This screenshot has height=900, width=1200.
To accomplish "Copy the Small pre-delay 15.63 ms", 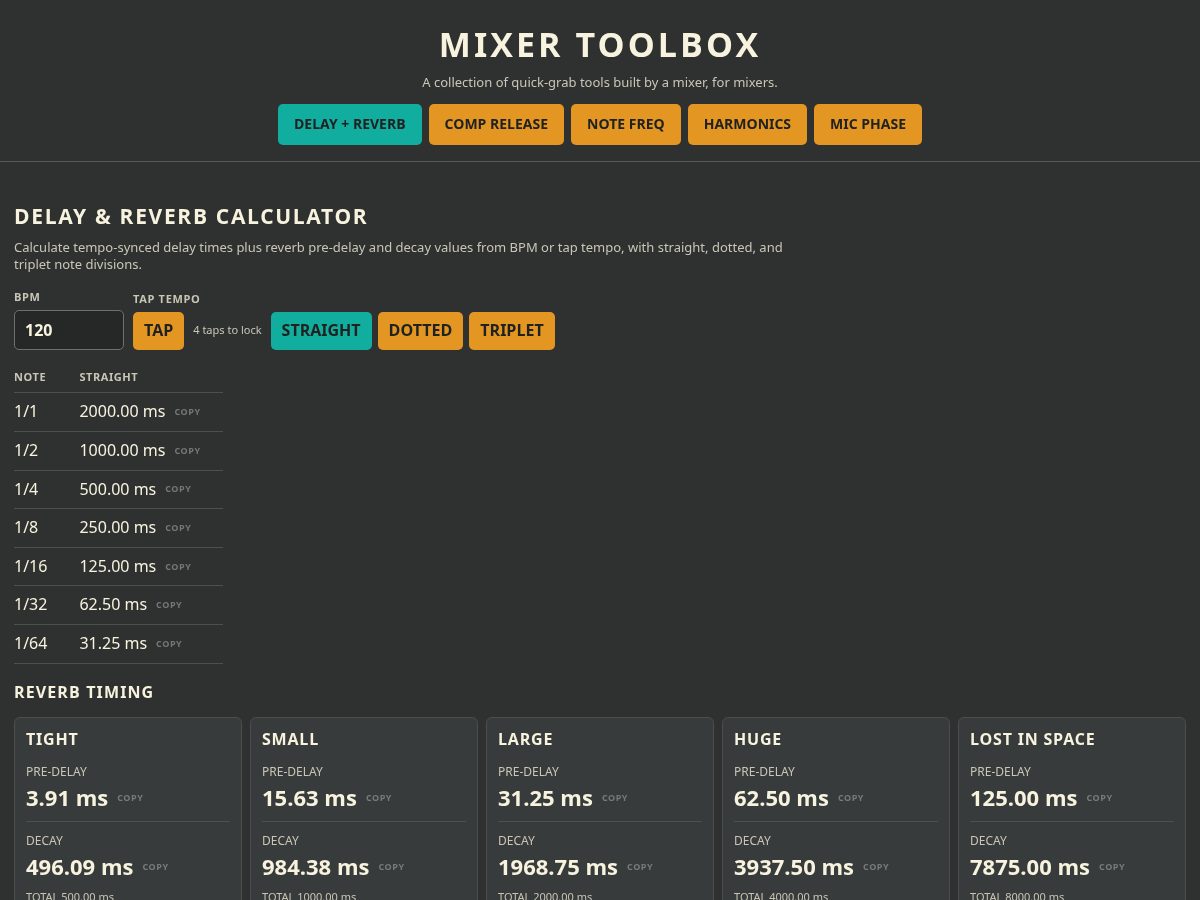I will coord(379,798).
